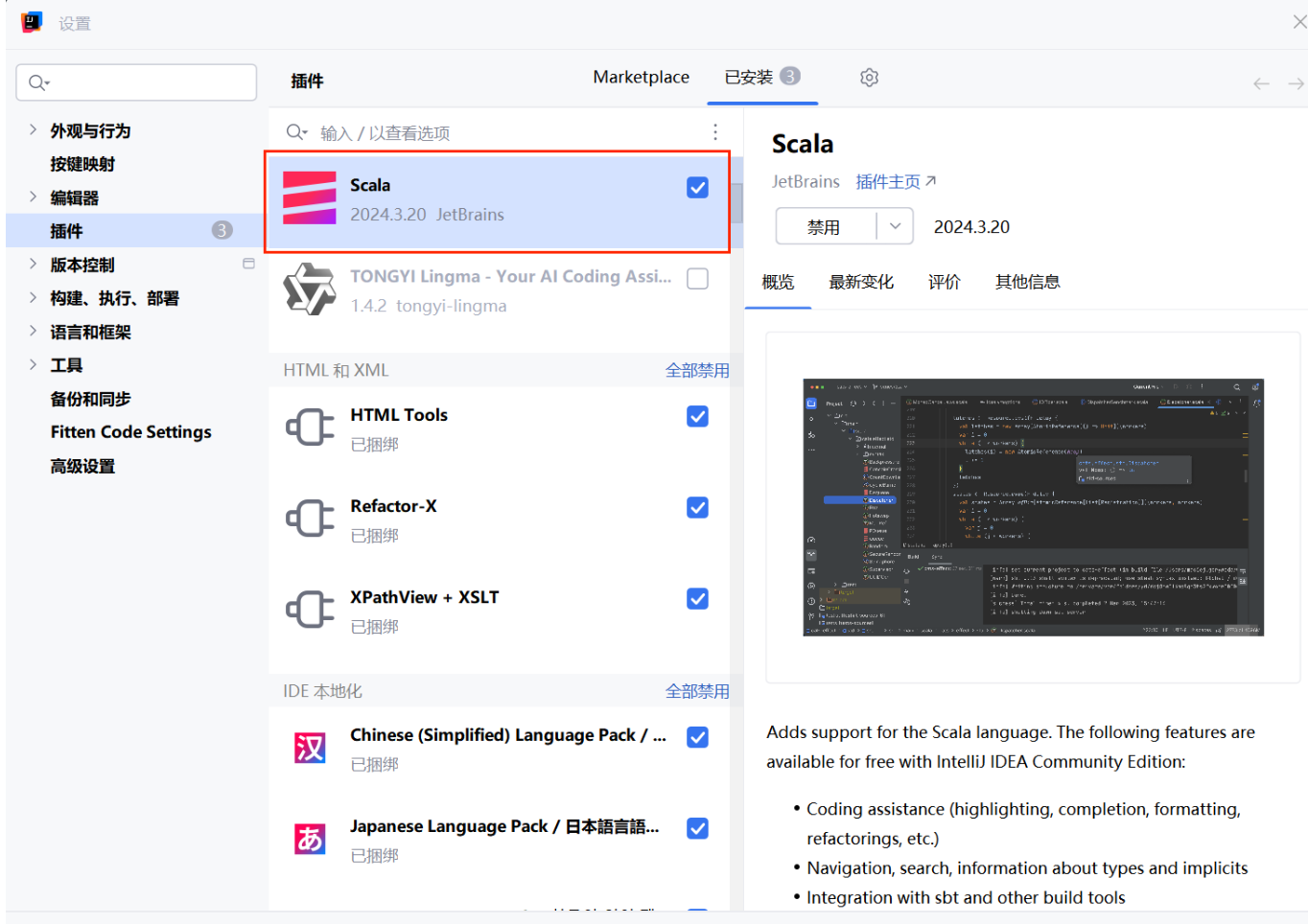Click 全部禁用 for HTML 和 XML plugins
The height and width of the screenshot is (924, 1308).
tap(697, 369)
